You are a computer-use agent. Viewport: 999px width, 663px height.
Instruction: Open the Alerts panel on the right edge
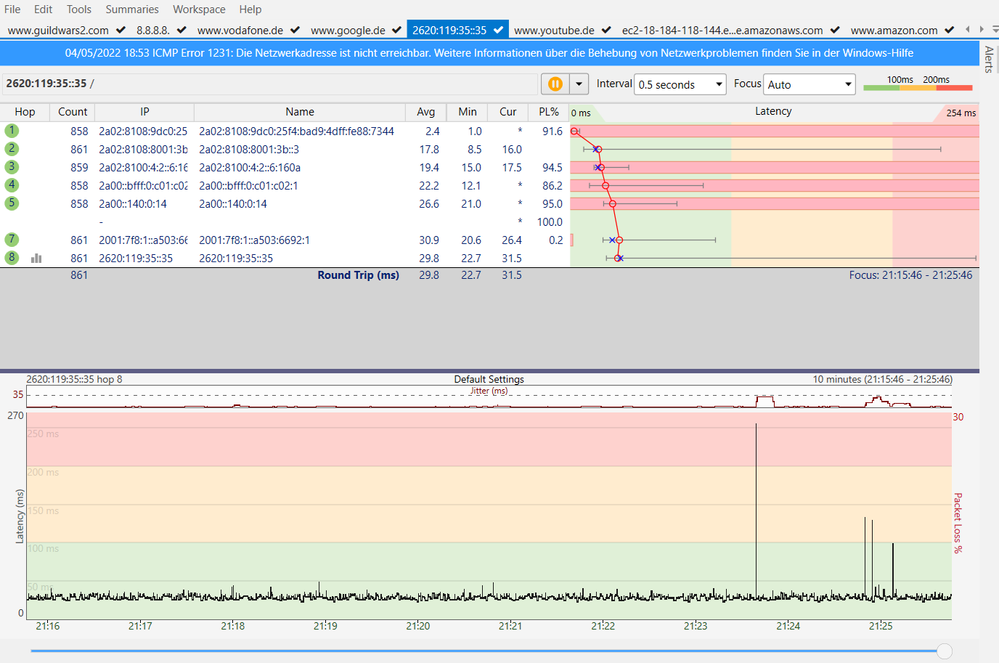click(x=989, y=60)
